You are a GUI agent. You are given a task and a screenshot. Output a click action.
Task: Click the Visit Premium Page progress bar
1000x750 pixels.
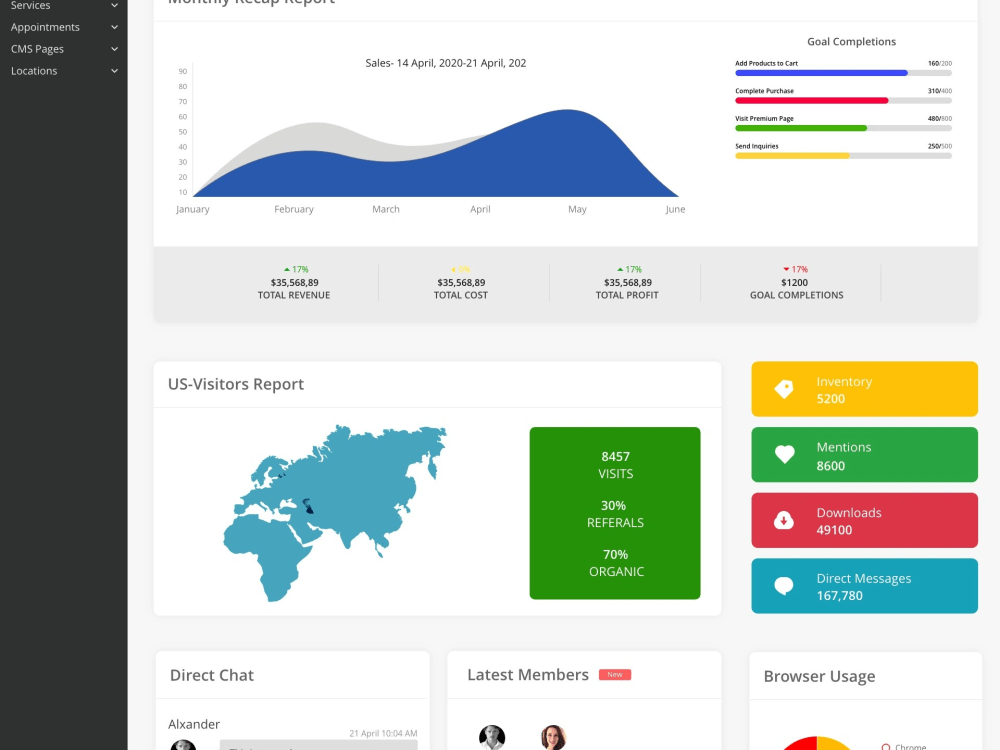click(x=843, y=128)
